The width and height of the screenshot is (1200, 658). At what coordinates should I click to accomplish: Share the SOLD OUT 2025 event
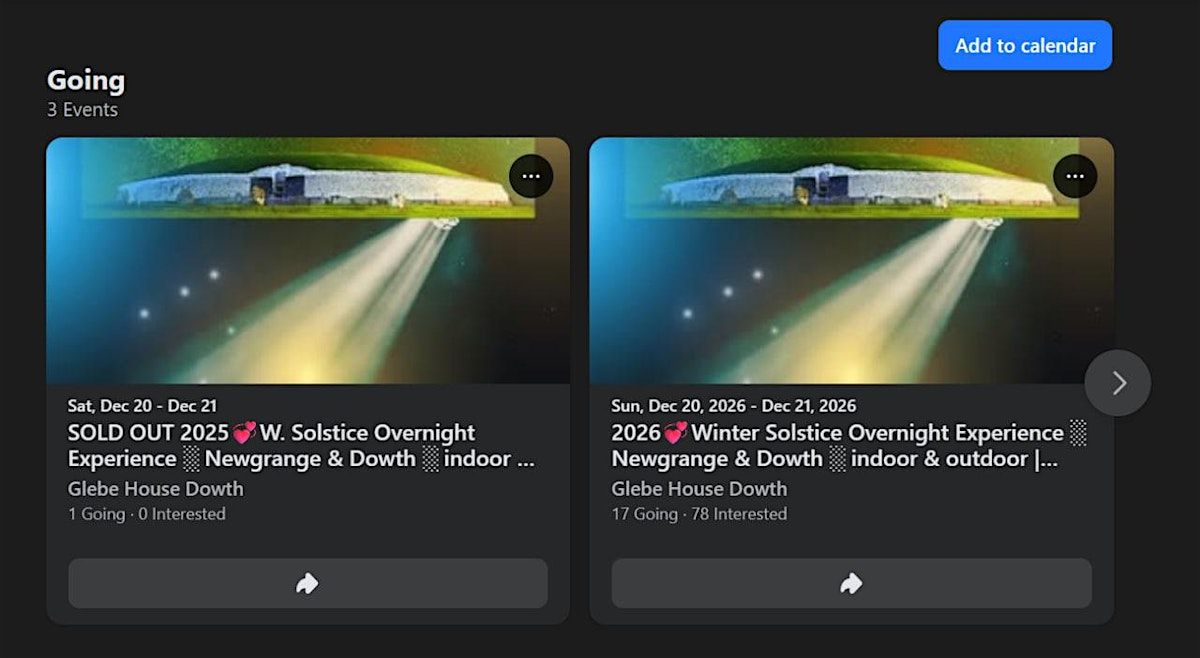(x=308, y=583)
